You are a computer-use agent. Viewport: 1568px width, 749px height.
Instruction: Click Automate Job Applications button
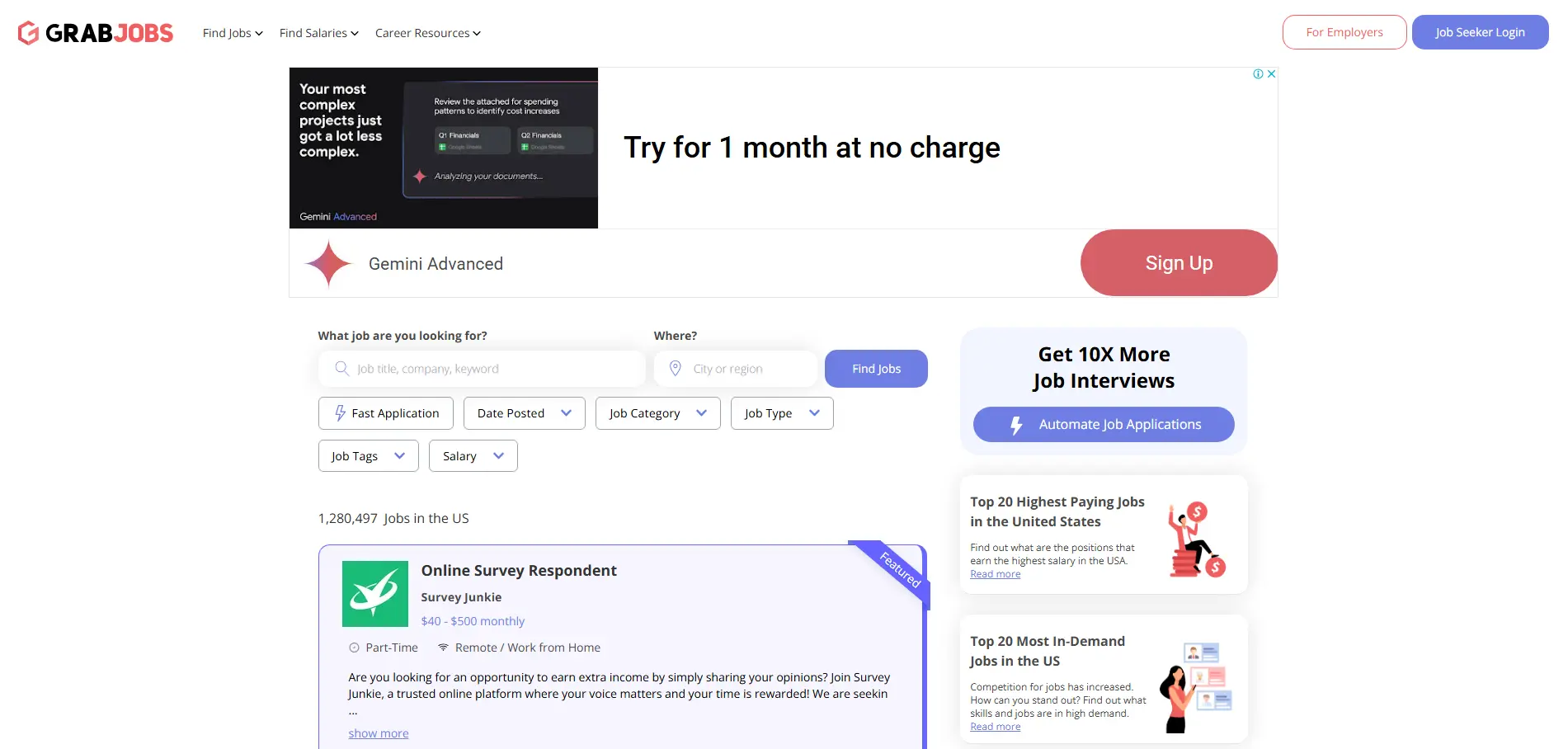[x=1104, y=425]
